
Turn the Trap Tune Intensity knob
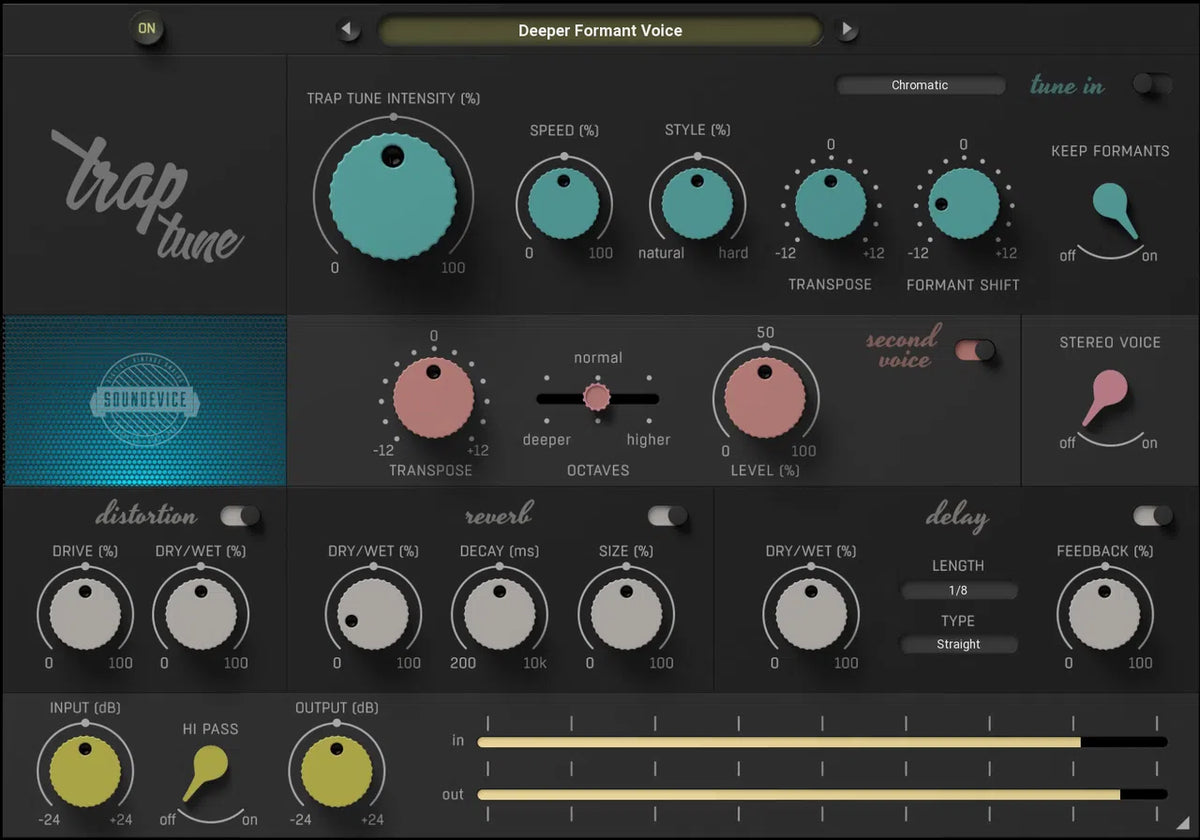tap(392, 197)
